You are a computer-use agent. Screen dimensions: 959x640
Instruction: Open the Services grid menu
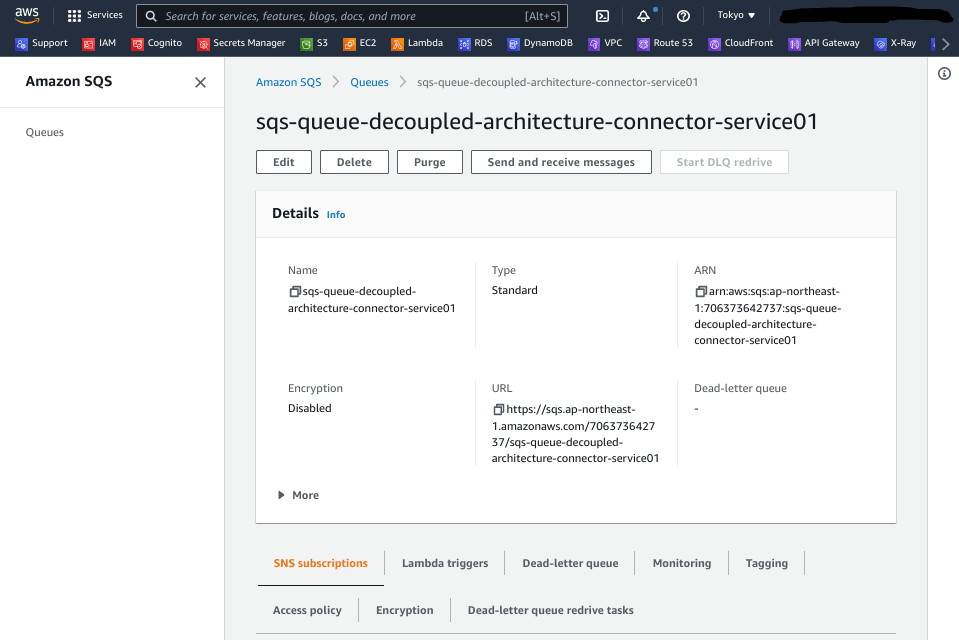pos(95,15)
